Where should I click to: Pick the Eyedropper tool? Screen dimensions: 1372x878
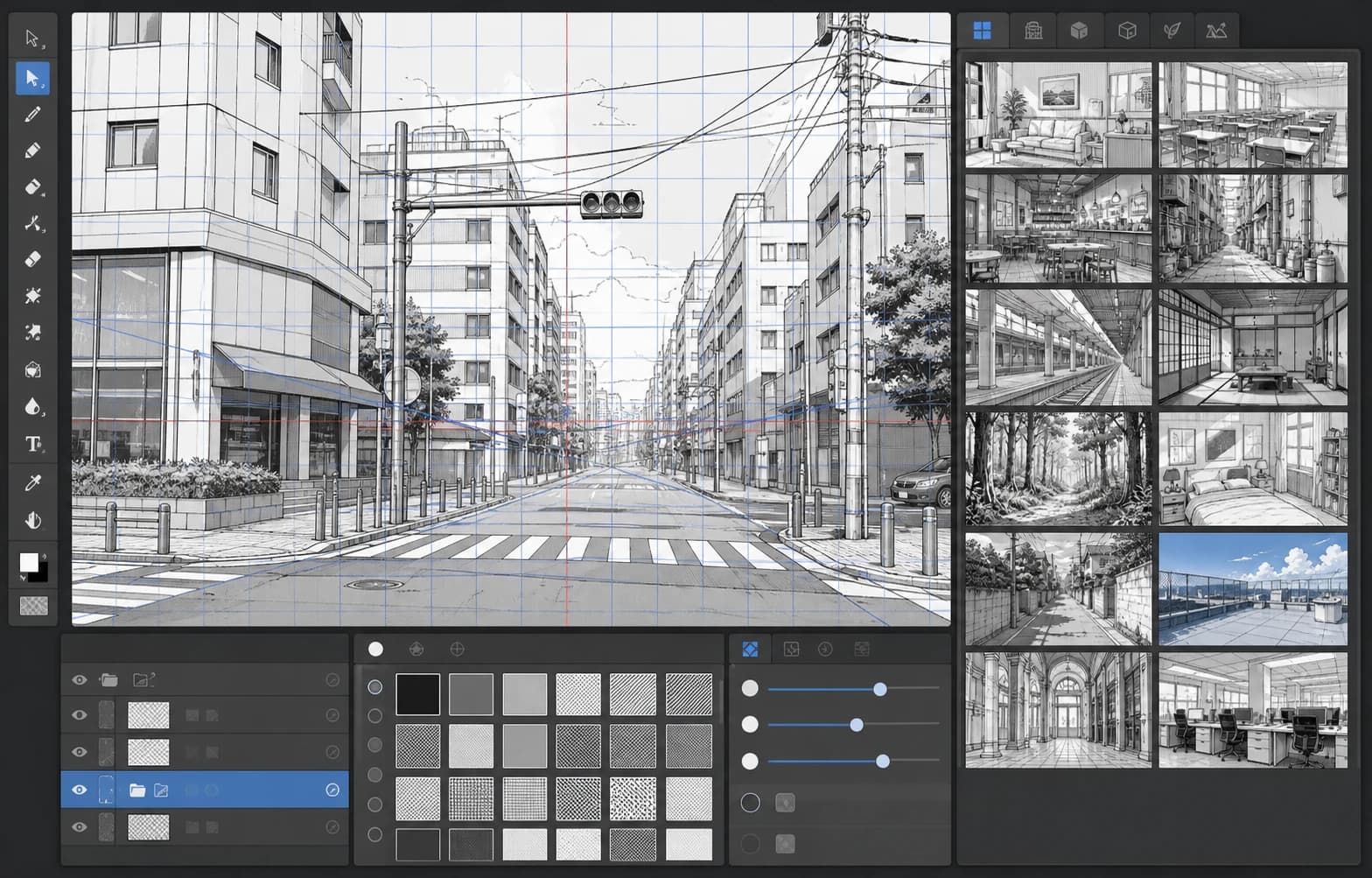(x=32, y=483)
